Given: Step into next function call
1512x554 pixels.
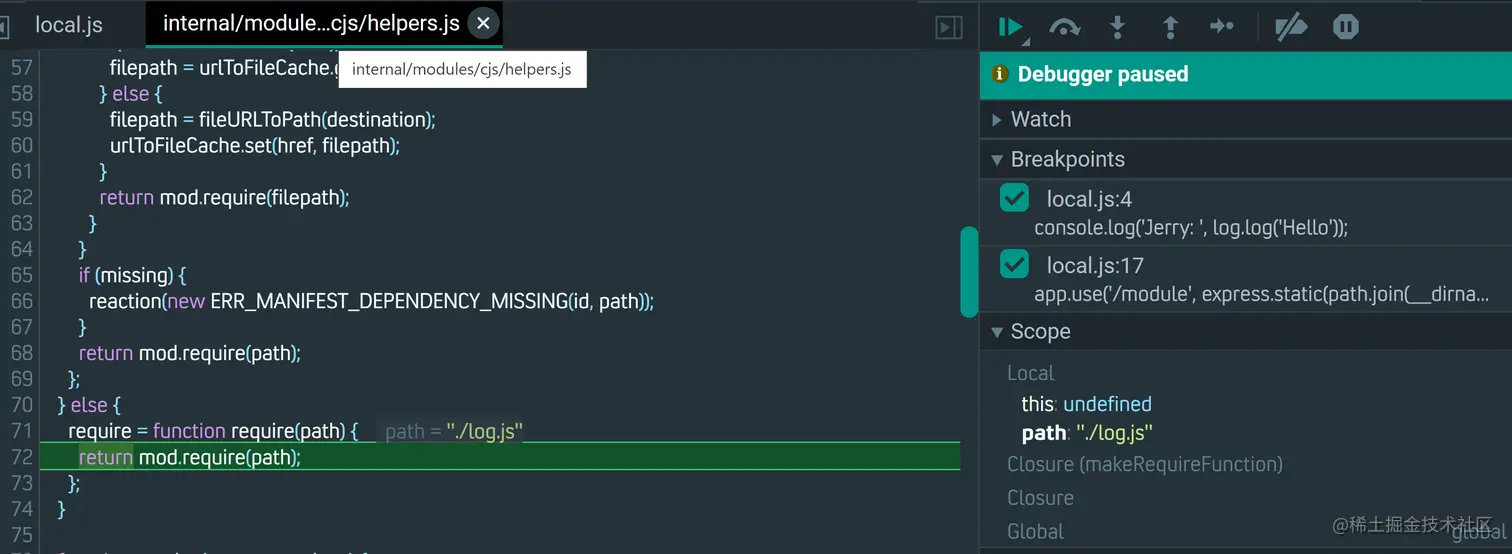Looking at the screenshot, I should pyautogui.click(x=1118, y=27).
